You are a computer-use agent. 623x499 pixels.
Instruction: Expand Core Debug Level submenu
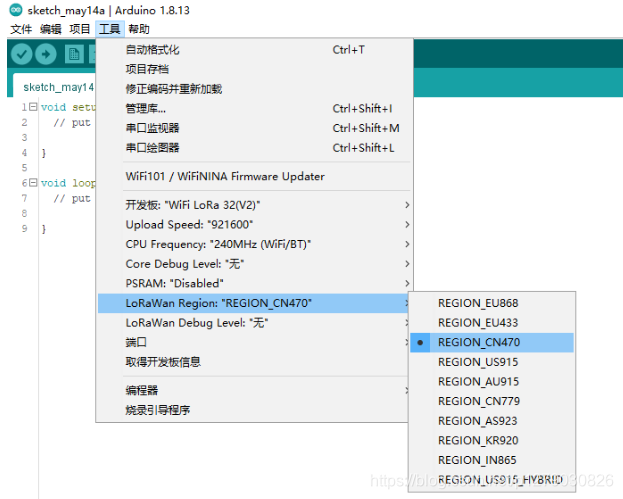(253, 264)
